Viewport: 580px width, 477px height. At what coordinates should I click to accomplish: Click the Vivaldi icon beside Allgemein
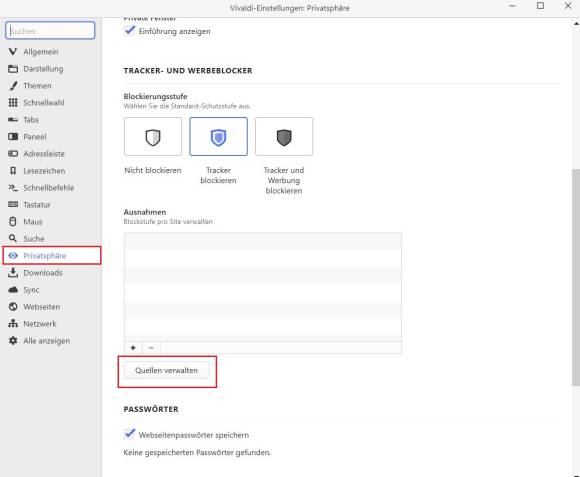point(13,51)
